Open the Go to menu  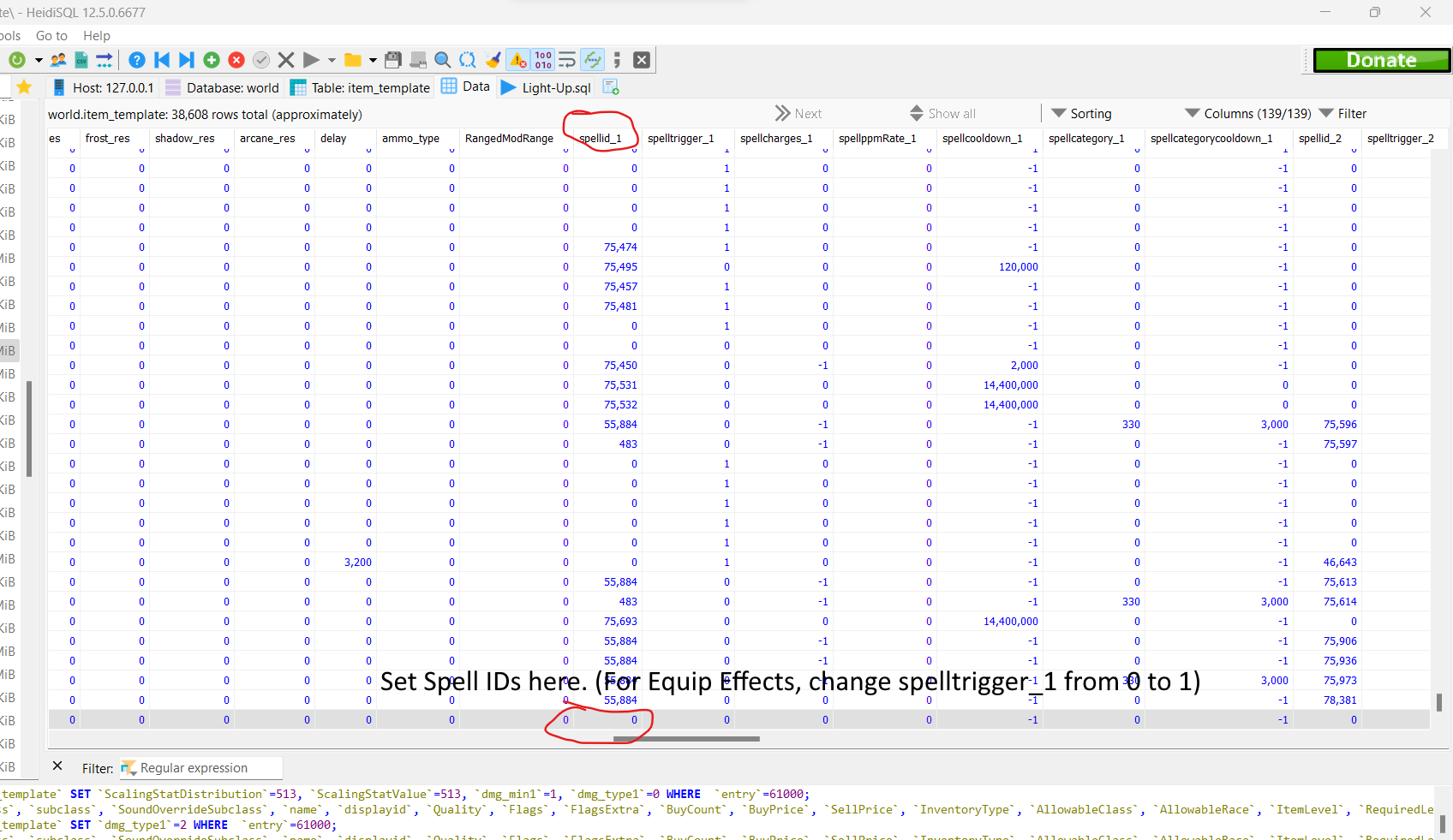[51, 36]
